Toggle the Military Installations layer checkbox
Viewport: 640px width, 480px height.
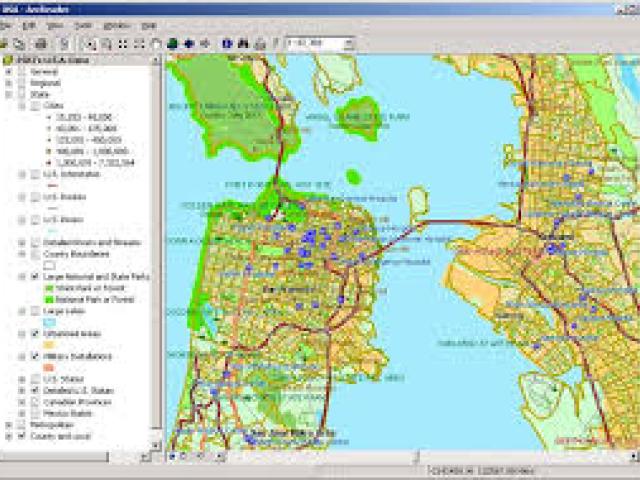[x=35, y=356]
